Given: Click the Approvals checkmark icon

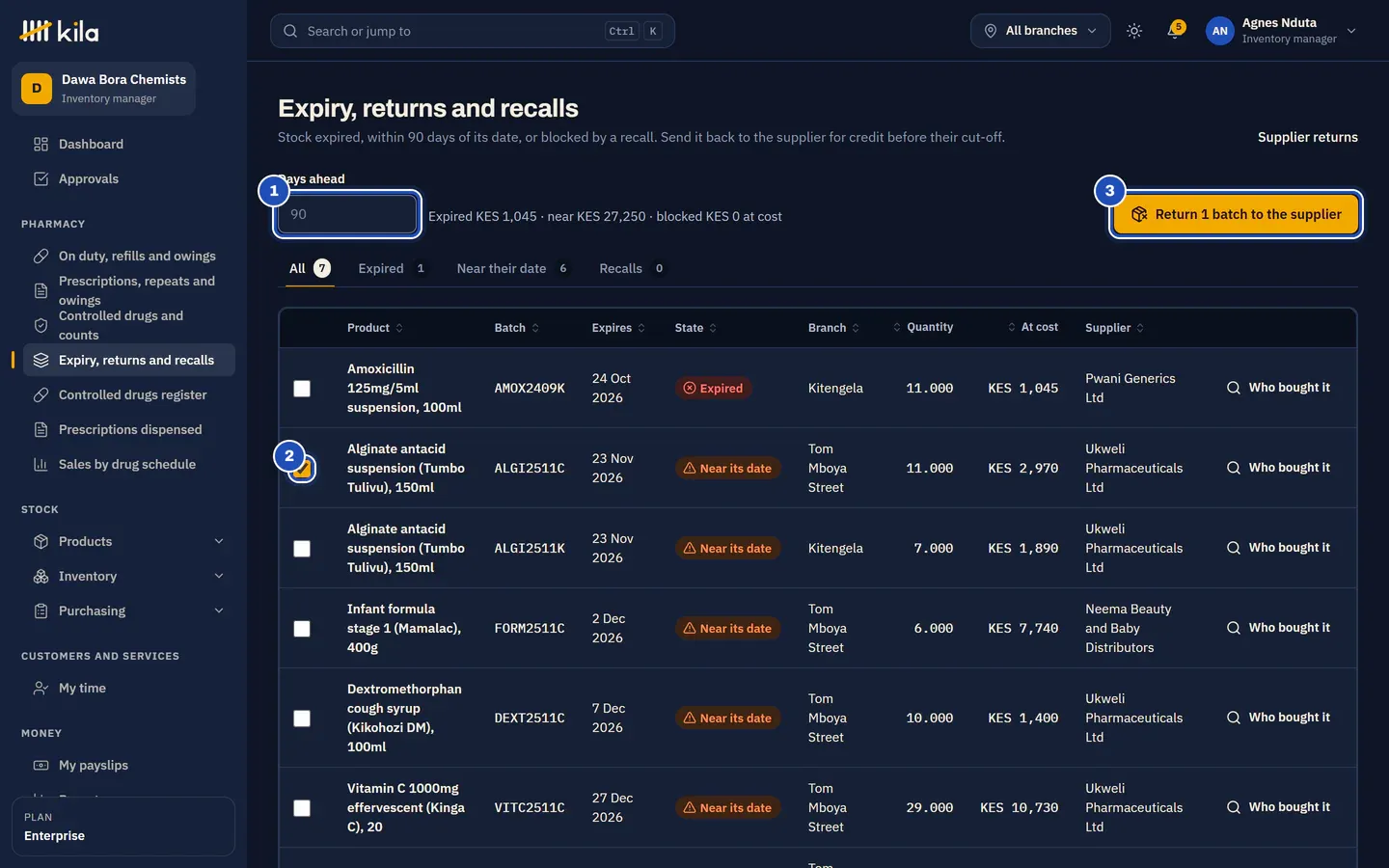Looking at the screenshot, I should tap(41, 178).
